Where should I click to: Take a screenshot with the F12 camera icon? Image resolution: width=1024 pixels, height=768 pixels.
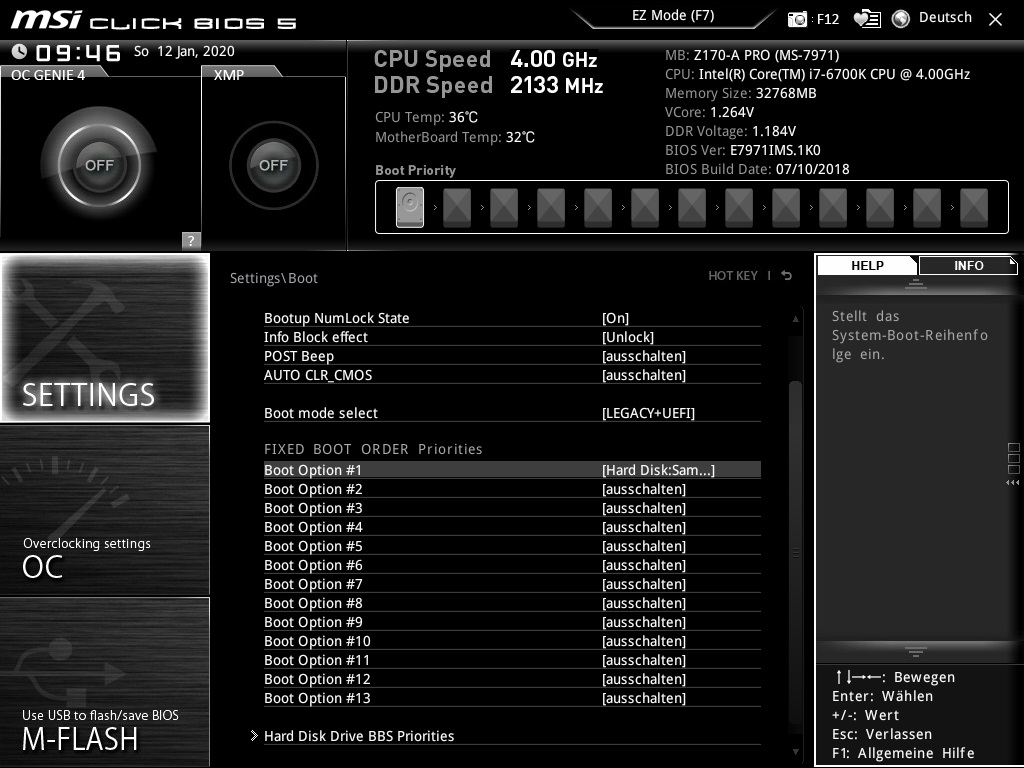tap(797, 19)
